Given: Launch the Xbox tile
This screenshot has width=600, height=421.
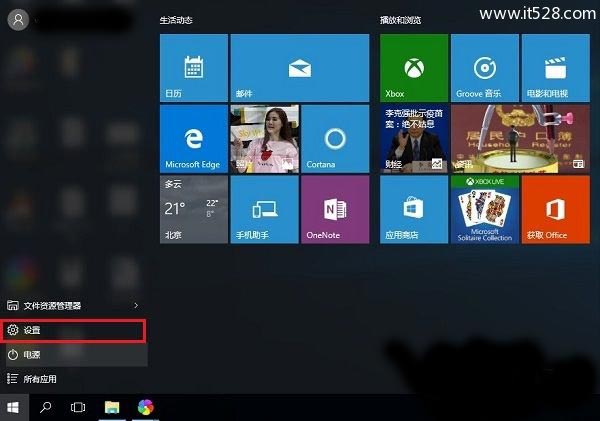Looking at the screenshot, I should click(414, 68).
